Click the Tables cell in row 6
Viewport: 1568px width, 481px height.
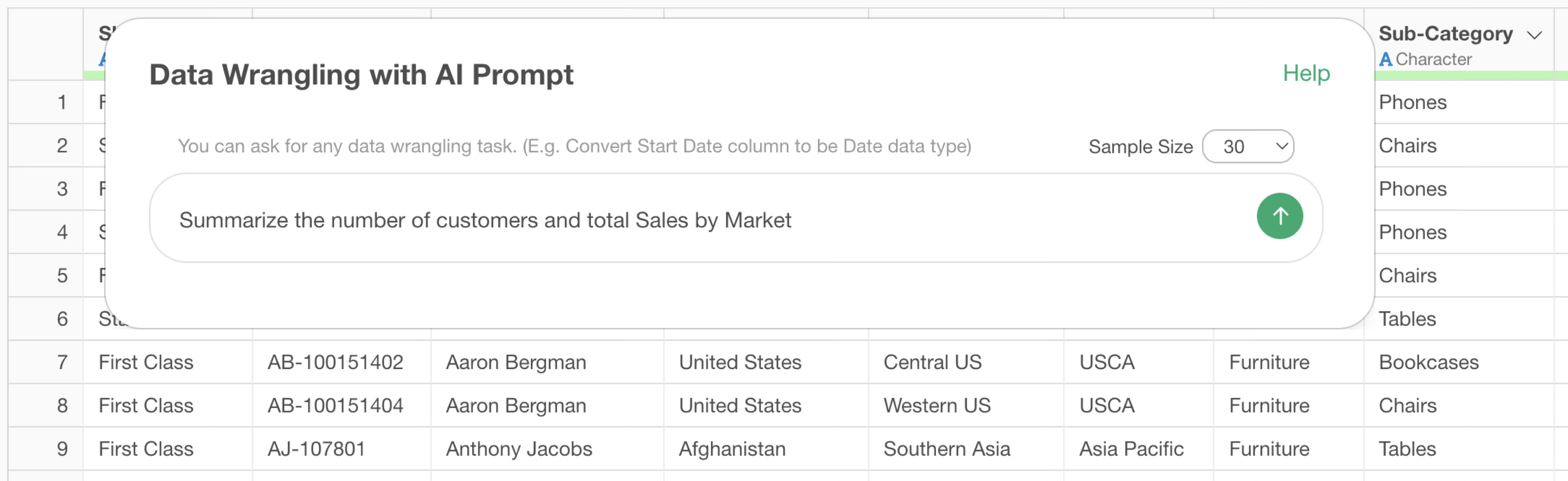[x=1407, y=319]
